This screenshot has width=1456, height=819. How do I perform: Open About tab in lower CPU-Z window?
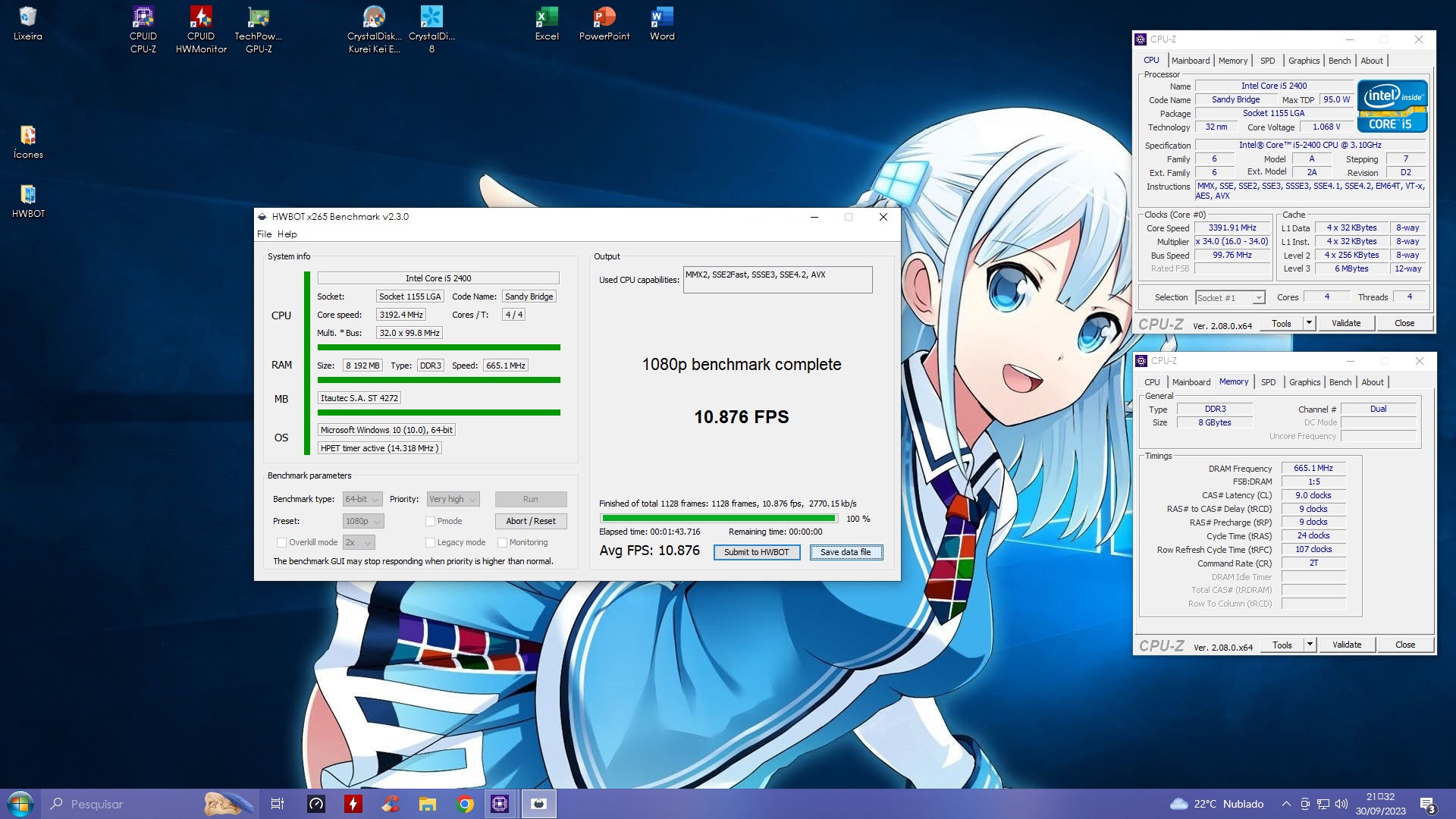tap(1373, 382)
